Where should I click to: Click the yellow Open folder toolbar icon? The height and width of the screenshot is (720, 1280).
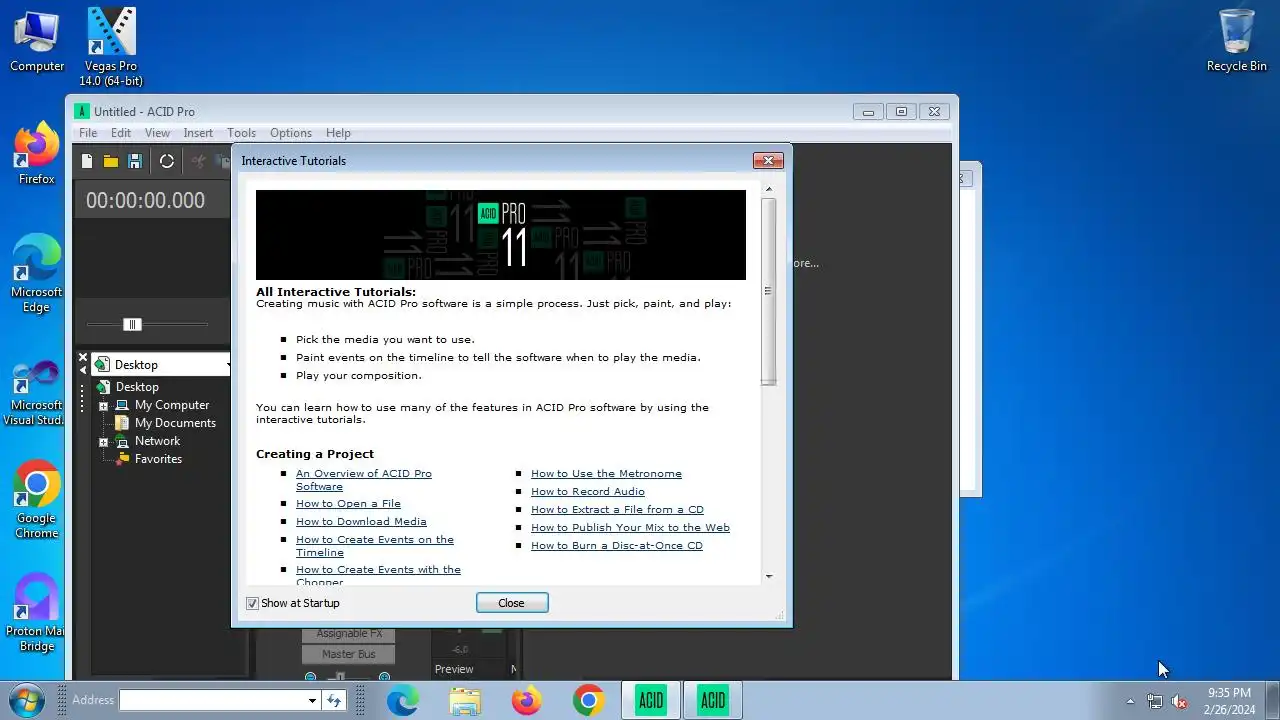tap(111, 161)
